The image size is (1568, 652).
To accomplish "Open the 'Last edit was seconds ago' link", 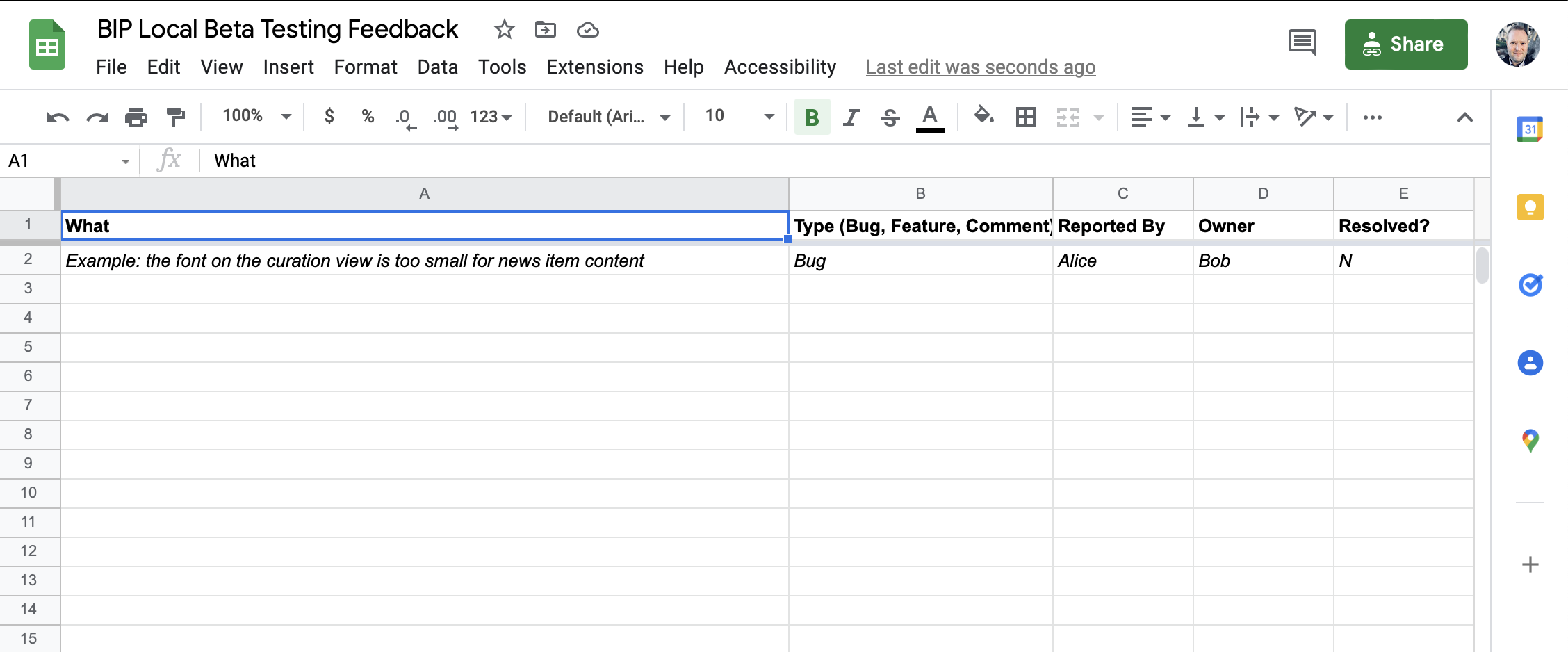I will 980,67.
